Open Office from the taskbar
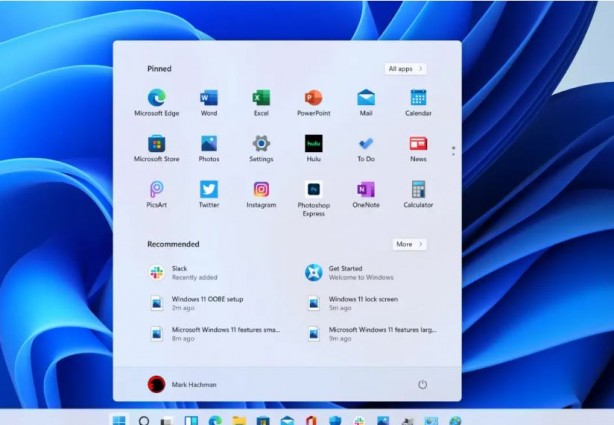Screen dimensions: 614x425 click(x=311, y=421)
